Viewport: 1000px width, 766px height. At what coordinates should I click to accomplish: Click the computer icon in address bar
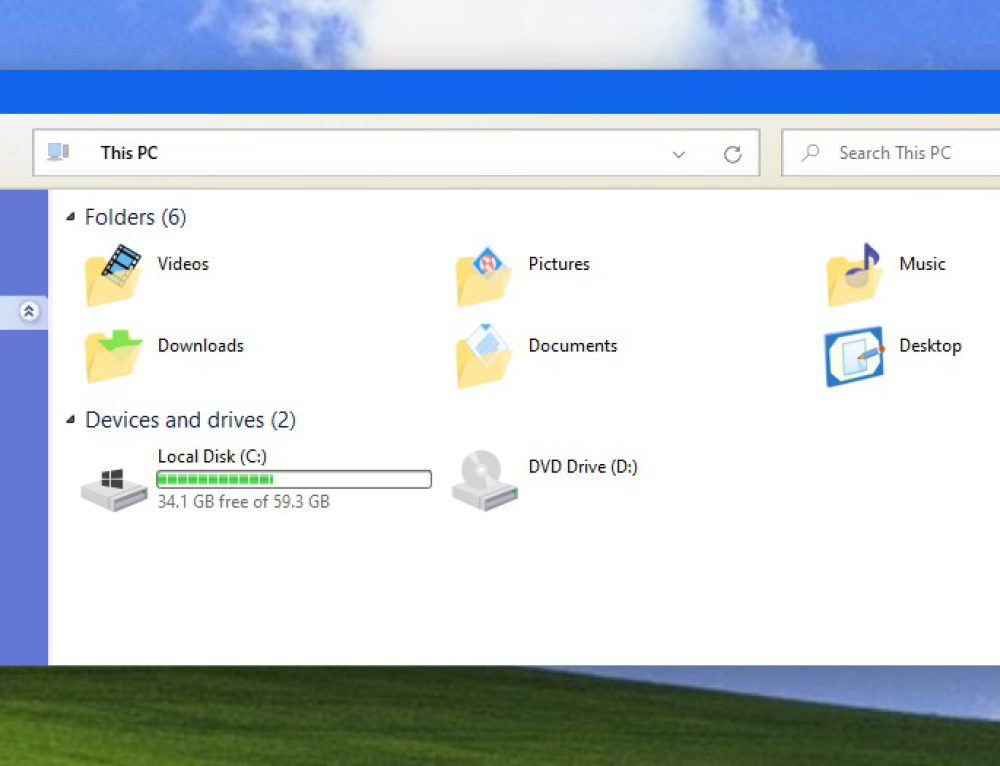point(58,153)
